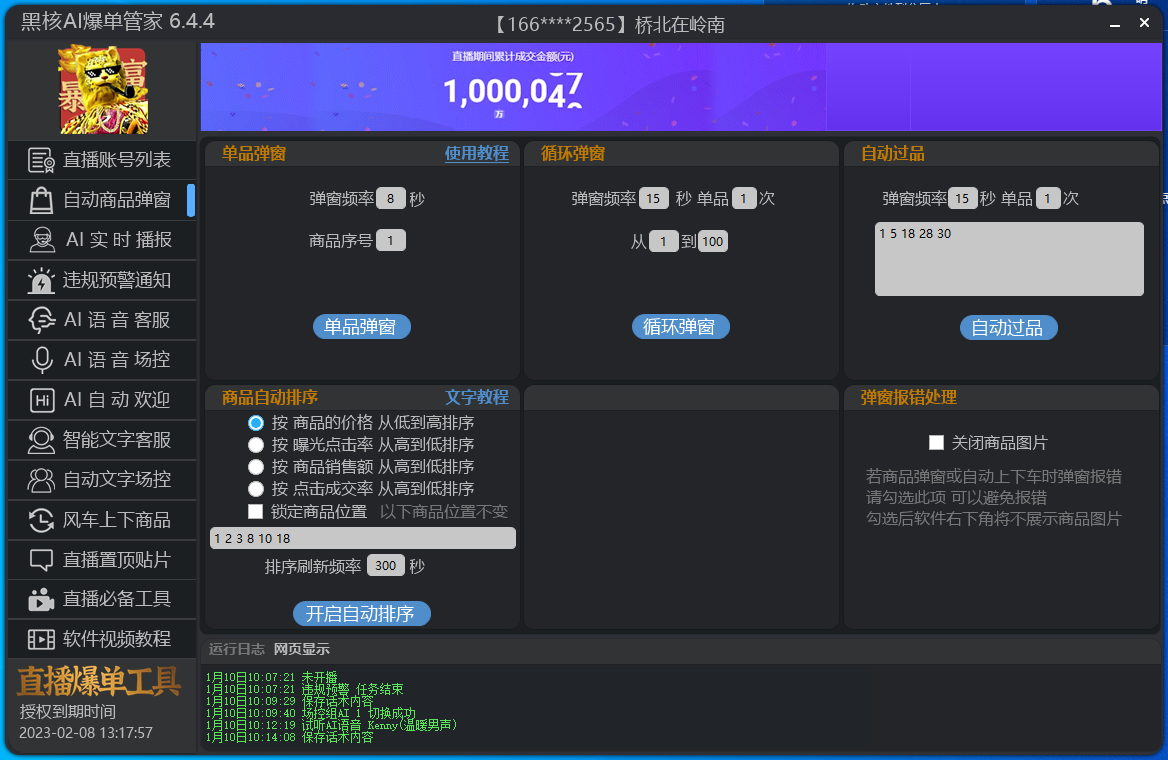Open 直播必备工具 camera icon
The image size is (1168, 760).
(41, 599)
